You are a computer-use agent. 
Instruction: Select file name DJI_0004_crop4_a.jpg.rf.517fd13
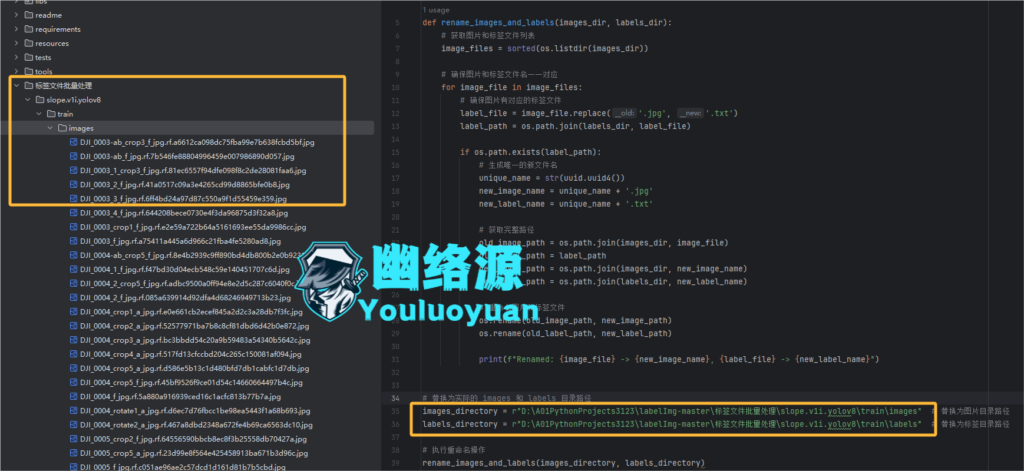tap(191, 354)
